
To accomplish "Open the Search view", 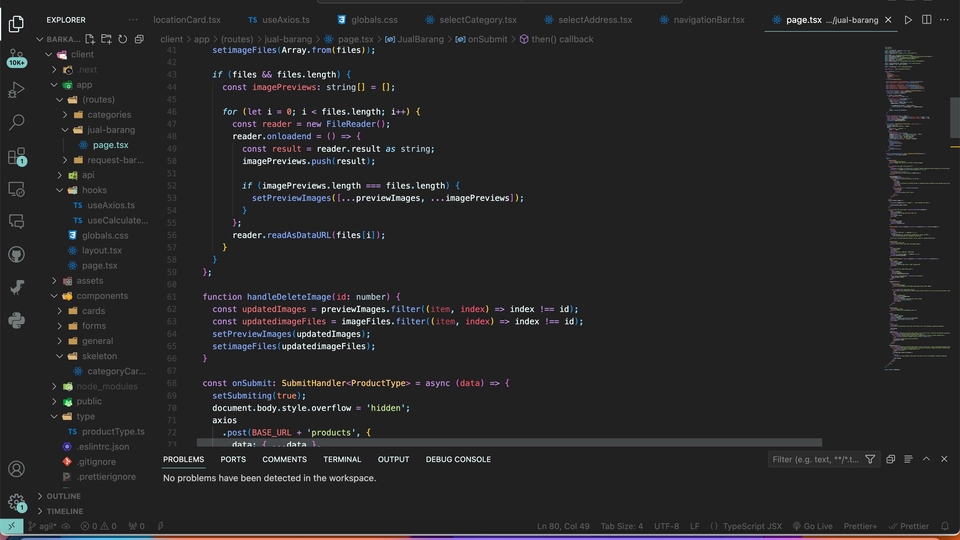I will pyautogui.click(x=17, y=122).
